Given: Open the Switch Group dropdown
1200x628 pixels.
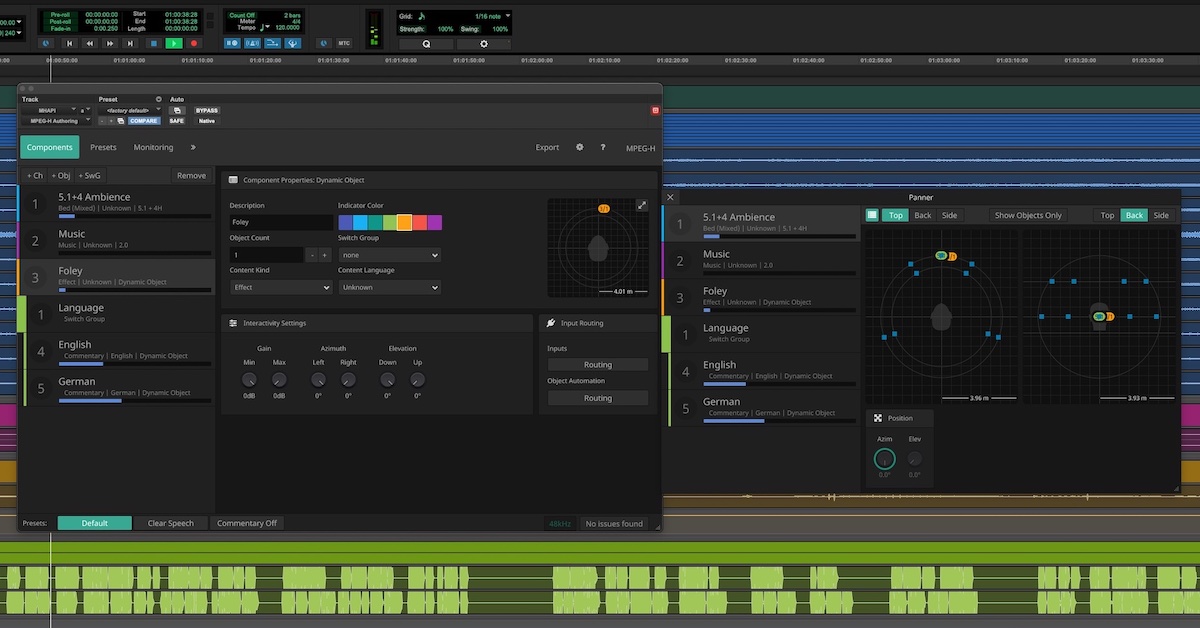Looking at the screenshot, I should point(389,255).
